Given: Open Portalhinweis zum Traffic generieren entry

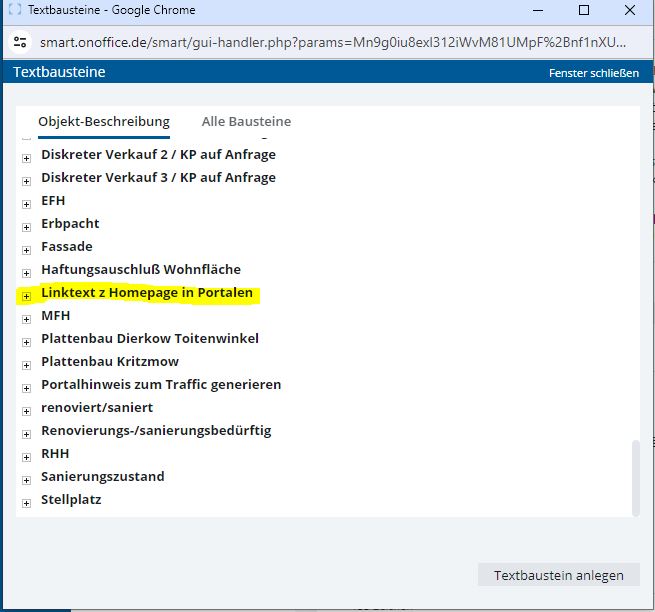Looking at the screenshot, I should (x=160, y=384).
